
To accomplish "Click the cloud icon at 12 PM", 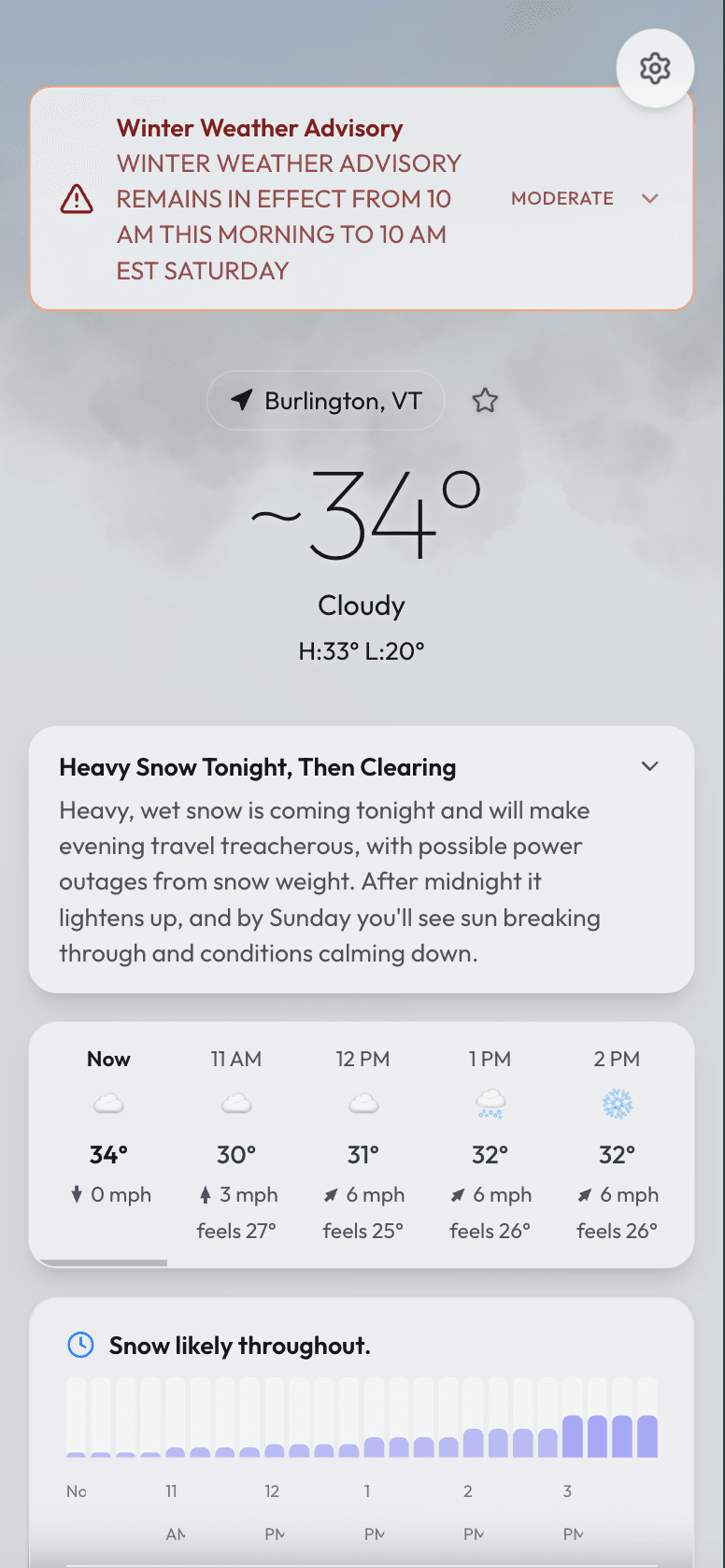I will (362, 1103).
